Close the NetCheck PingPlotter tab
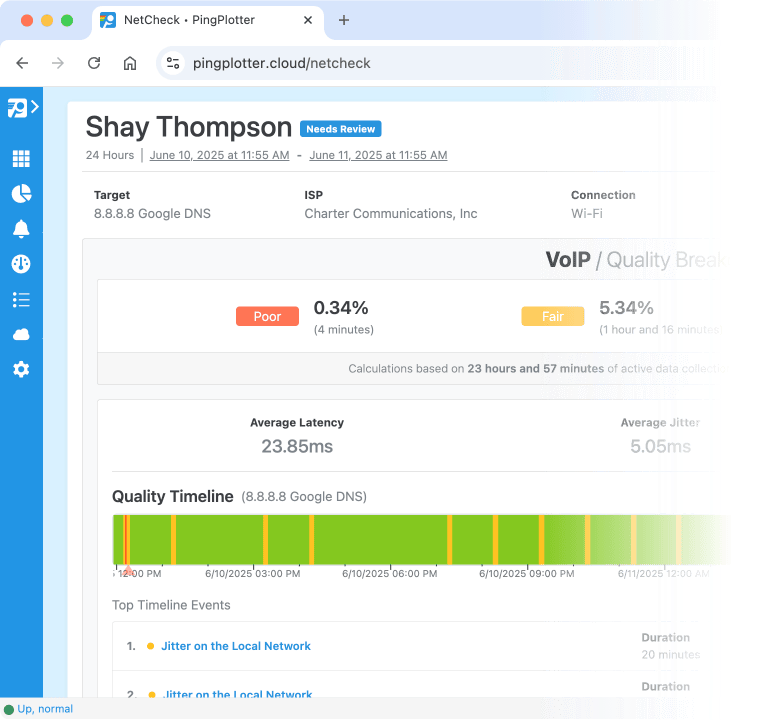770x720 pixels. 308,20
